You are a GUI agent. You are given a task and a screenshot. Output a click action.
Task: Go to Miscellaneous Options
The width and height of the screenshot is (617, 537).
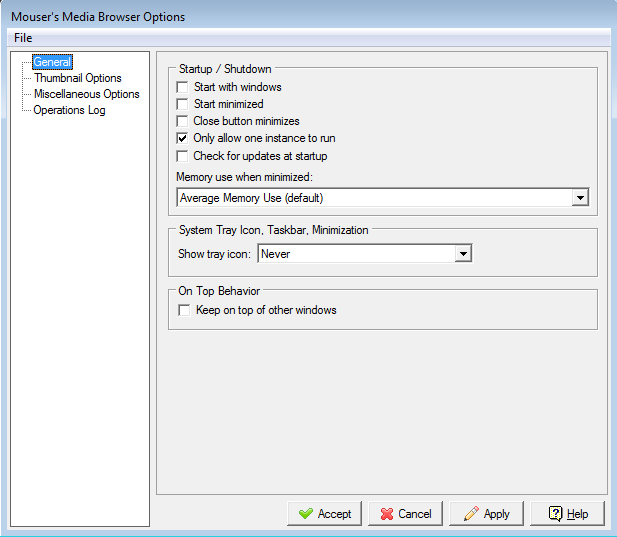tap(87, 94)
